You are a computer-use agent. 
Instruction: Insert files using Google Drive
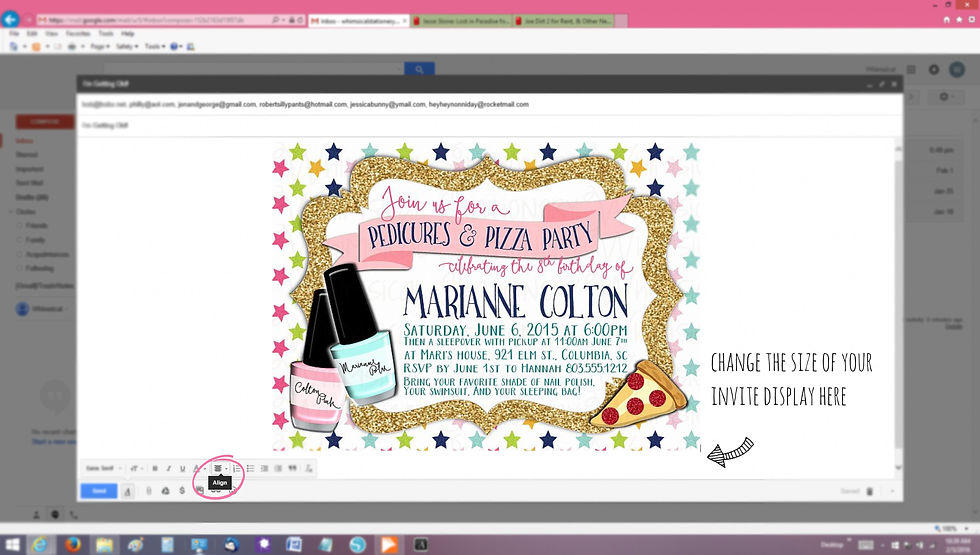pyautogui.click(x=166, y=491)
